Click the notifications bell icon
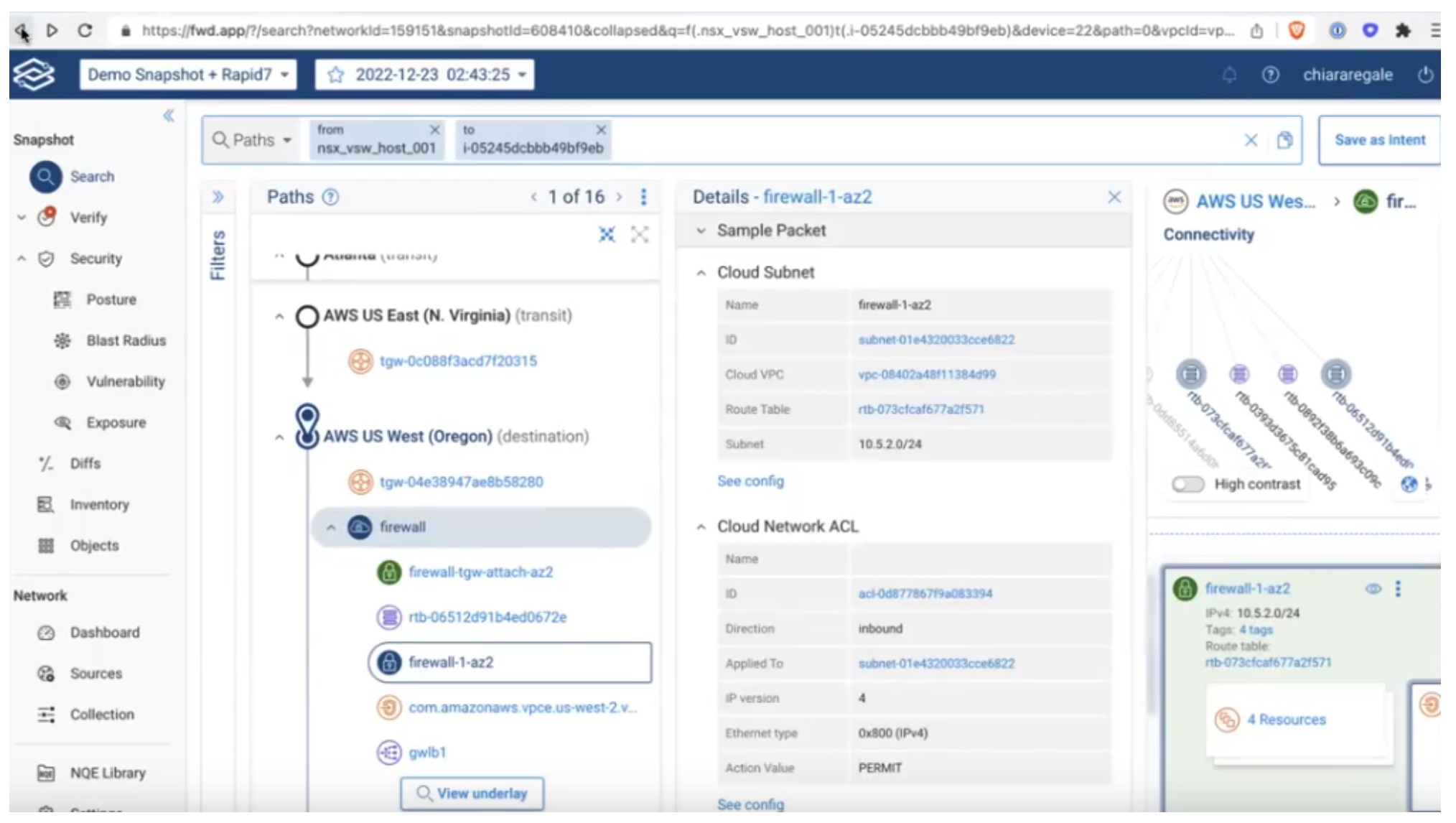 click(x=1229, y=75)
